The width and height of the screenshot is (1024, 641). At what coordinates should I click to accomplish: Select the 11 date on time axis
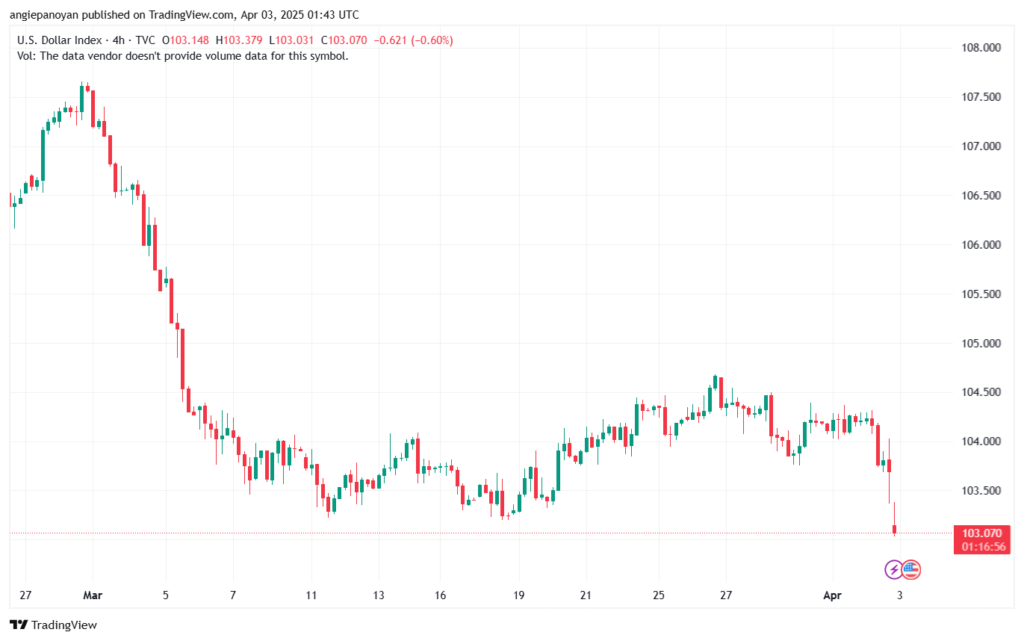point(311,595)
